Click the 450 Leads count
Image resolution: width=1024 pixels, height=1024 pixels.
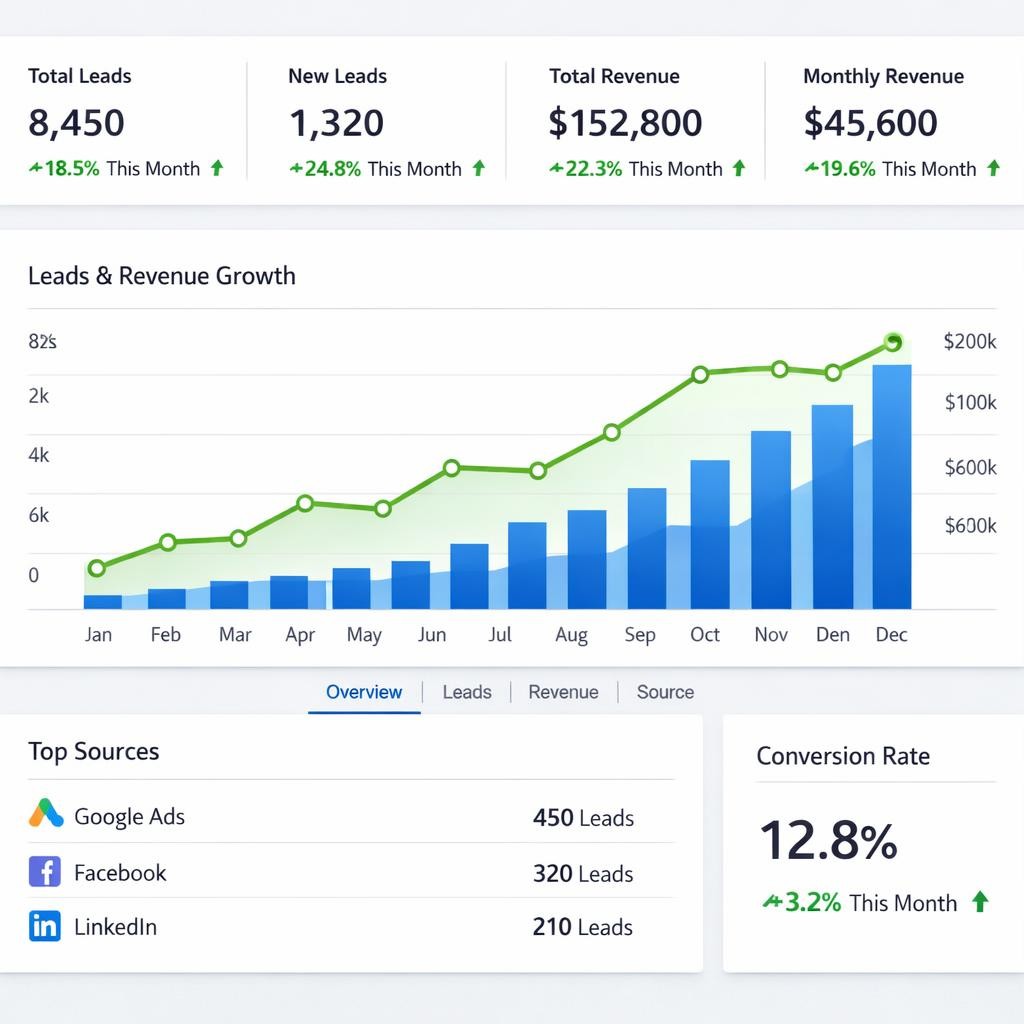[583, 818]
